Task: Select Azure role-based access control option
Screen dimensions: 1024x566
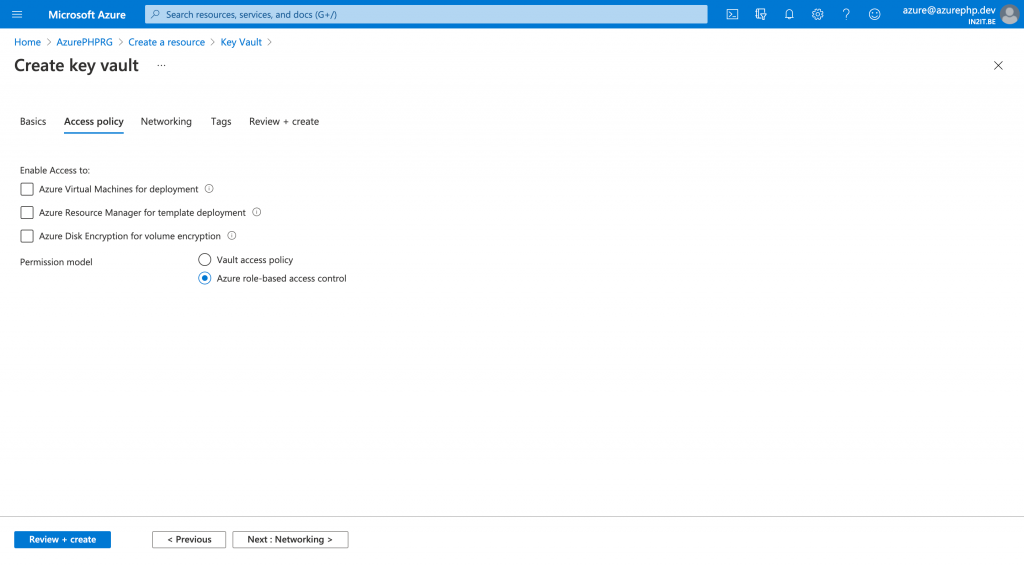Action: click(x=204, y=278)
